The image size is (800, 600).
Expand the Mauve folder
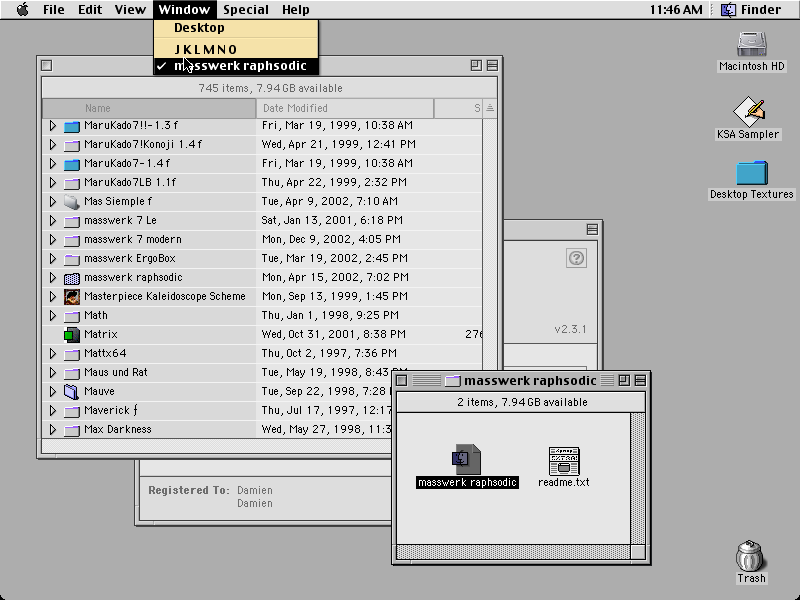[x=53, y=391]
